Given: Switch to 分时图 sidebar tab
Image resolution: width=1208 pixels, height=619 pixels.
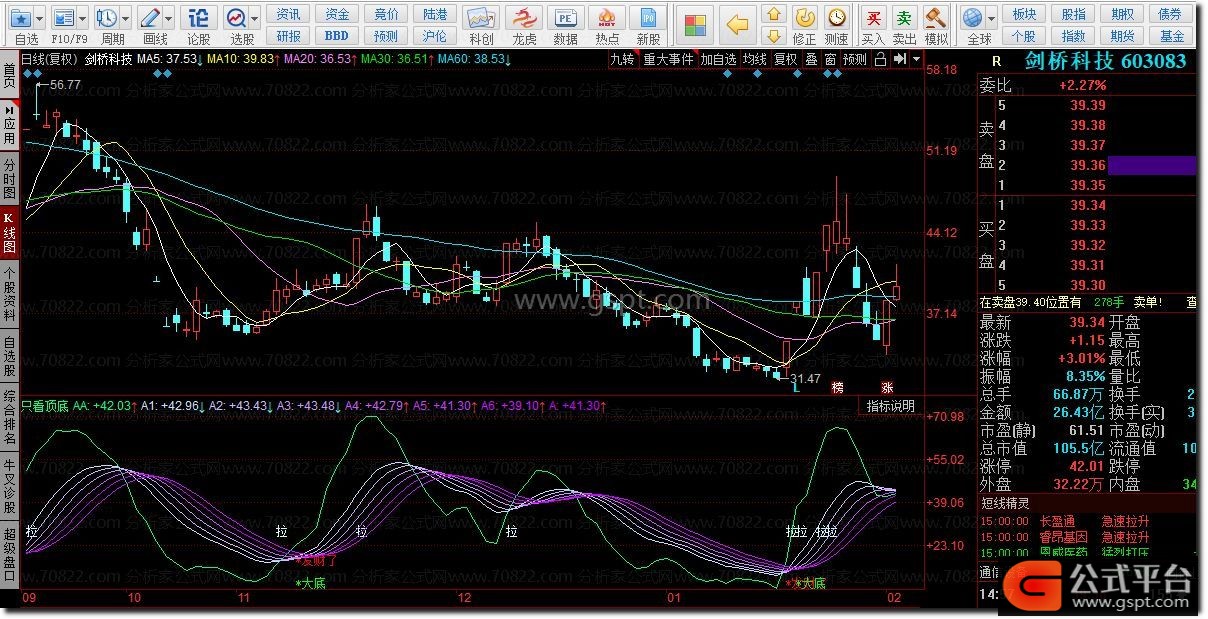Looking at the screenshot, I should [x=9, y=178].
